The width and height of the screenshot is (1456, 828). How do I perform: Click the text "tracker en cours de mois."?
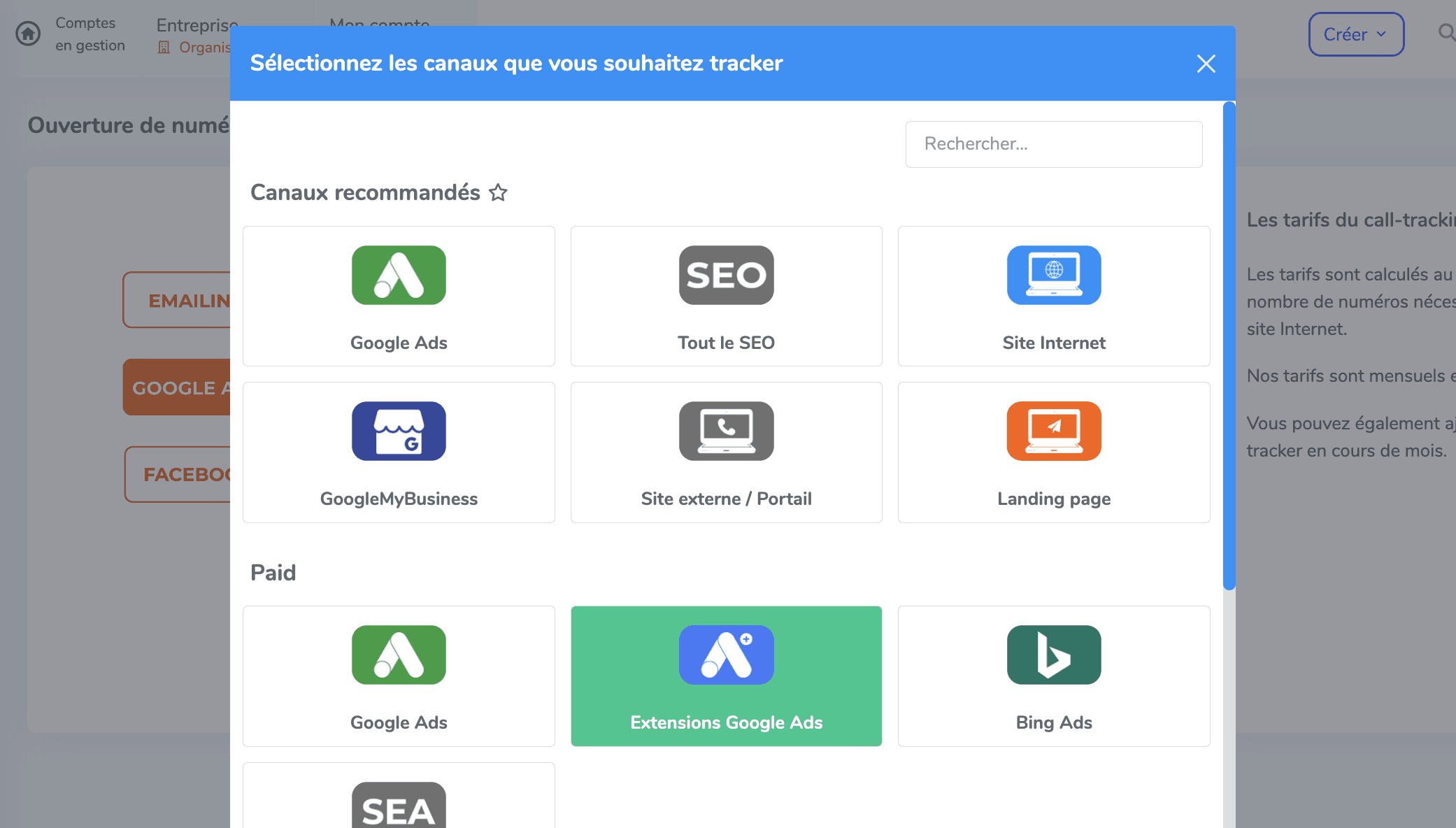(x=1346, y=450)
